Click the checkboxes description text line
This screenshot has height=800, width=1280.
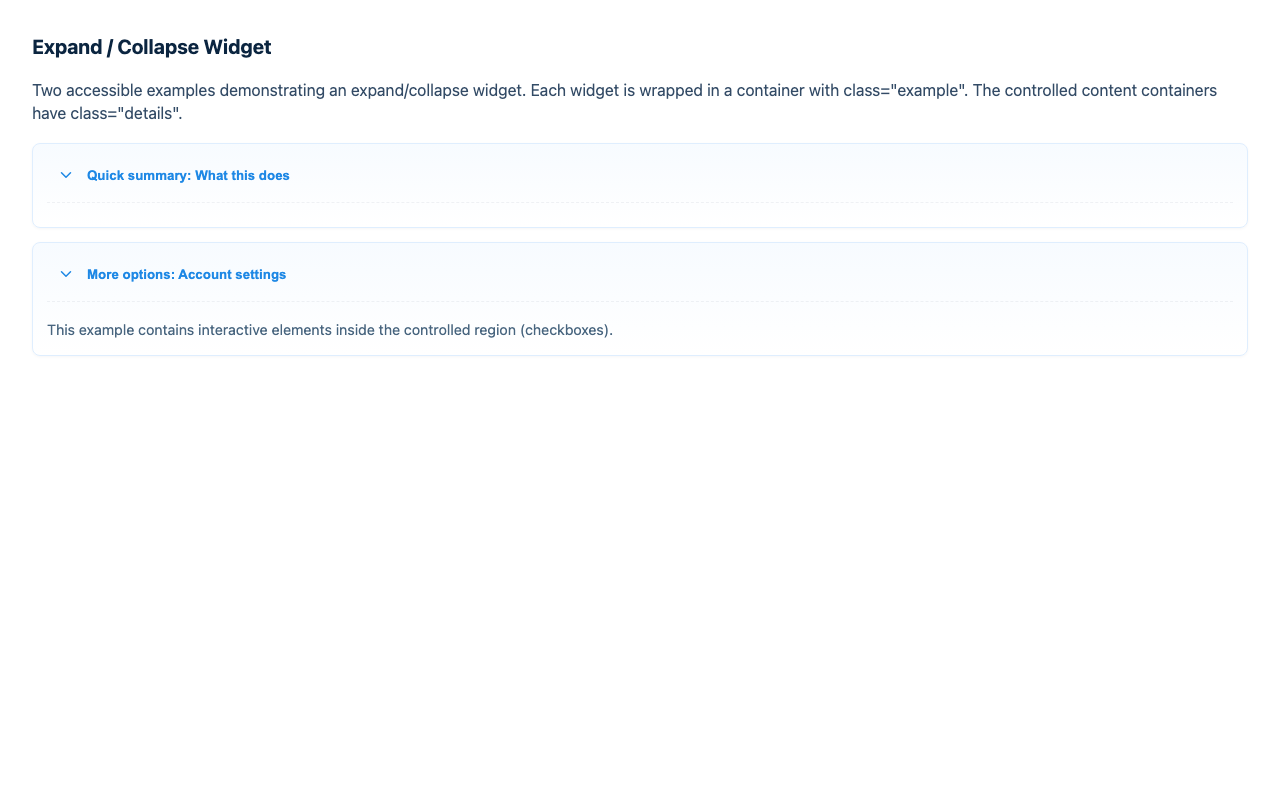coord(330,329)
